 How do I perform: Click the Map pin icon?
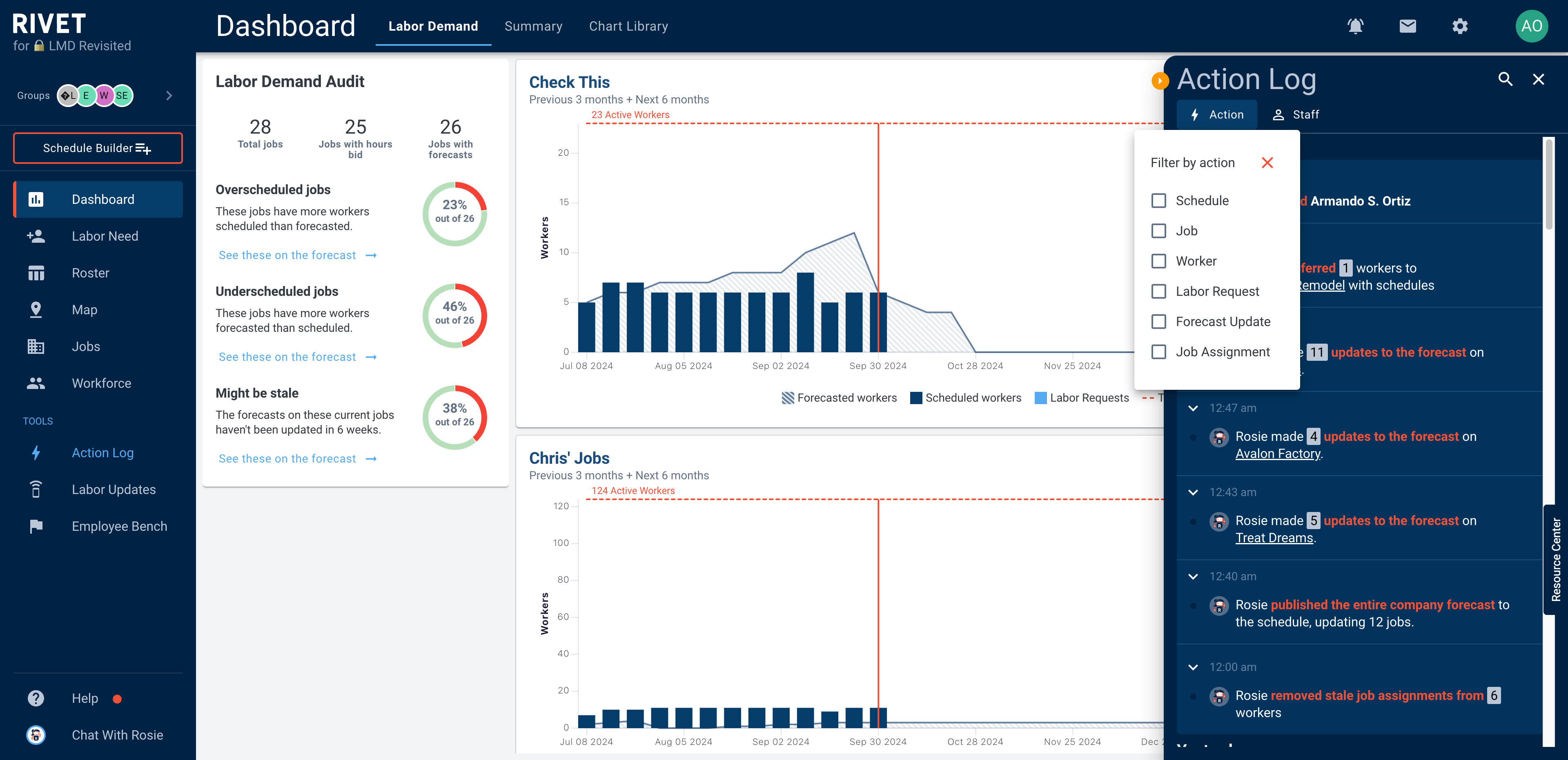pos(36,310)
